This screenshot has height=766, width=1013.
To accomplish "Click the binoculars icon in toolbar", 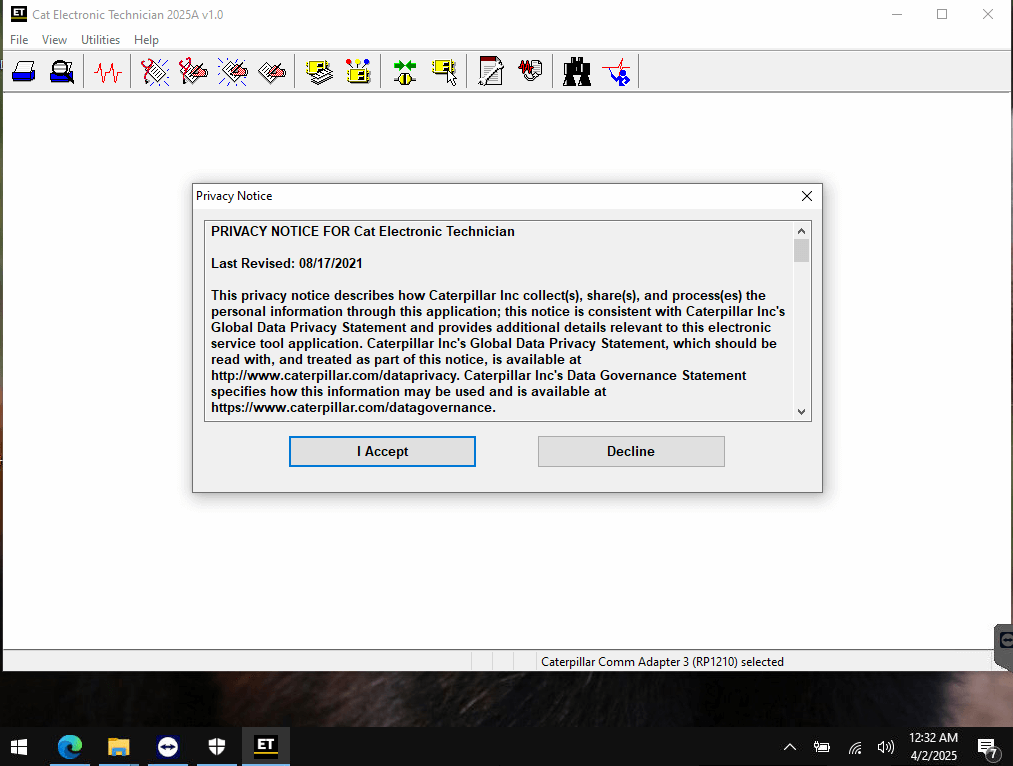I will (577, 72).
